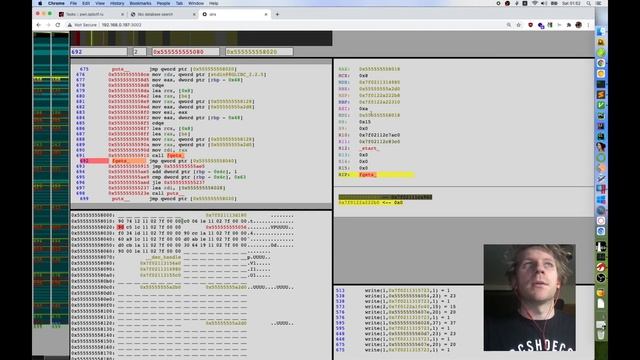This screenshot has height=360, width=640.
Task: Open the History menu
Action: (x=117, y=3)
